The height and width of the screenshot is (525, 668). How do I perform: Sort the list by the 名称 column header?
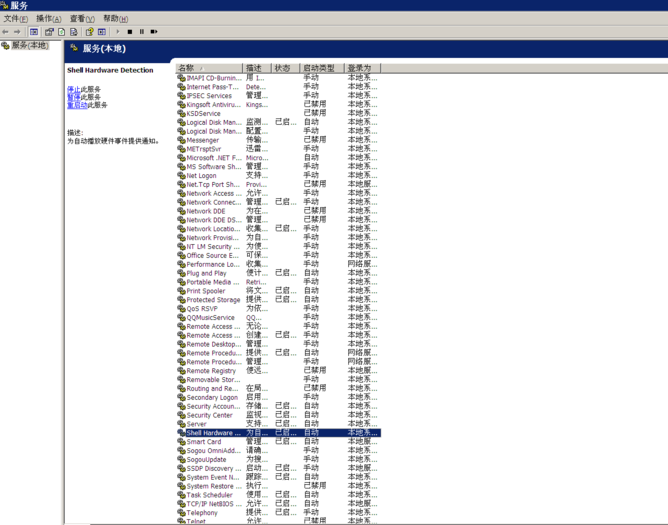click(x=209, y=68)
